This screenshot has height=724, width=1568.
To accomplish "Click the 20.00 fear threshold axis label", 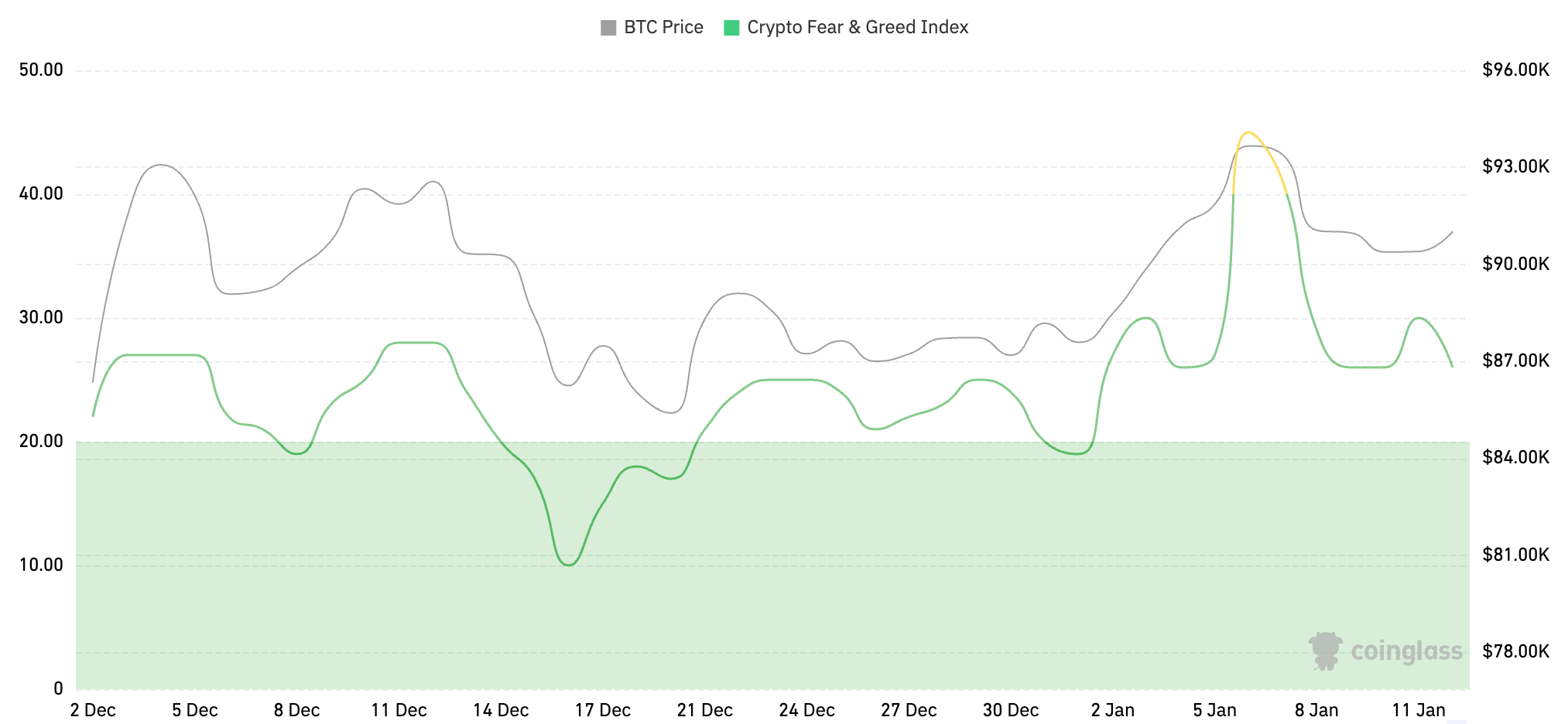I will point(41,442).
